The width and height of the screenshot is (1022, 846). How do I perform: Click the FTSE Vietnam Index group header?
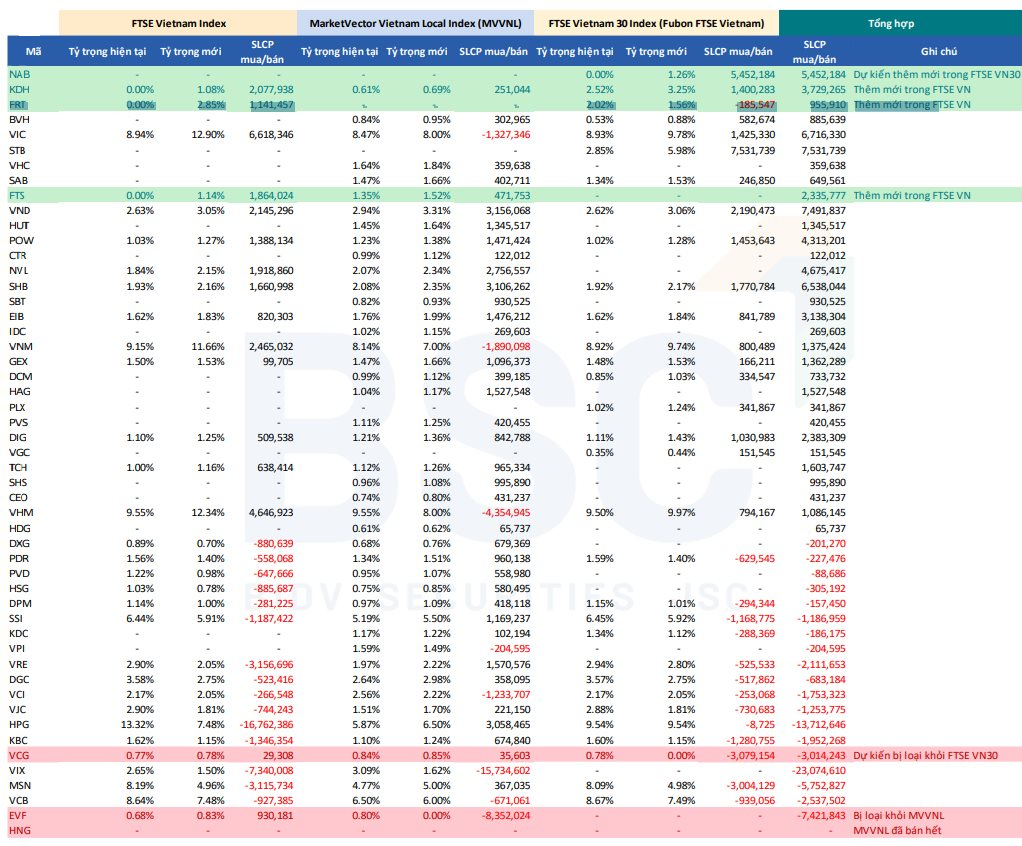click(x=178, y=22)
